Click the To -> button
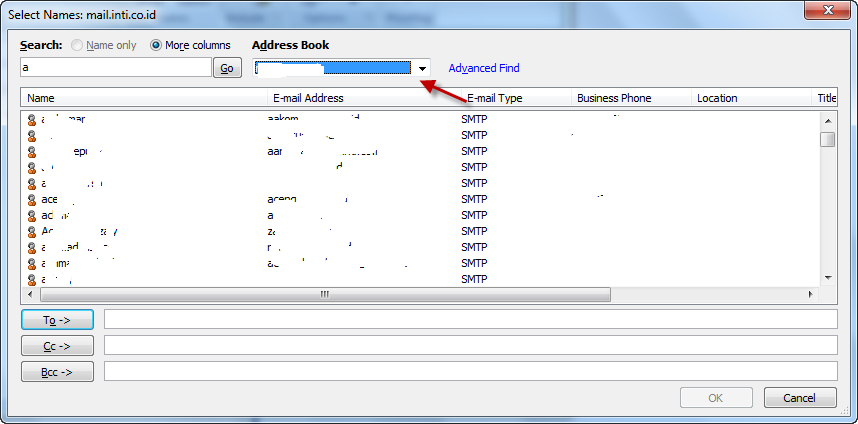This screenshot has height=424, width=858. pyautogui.click(x=57, y=319)
